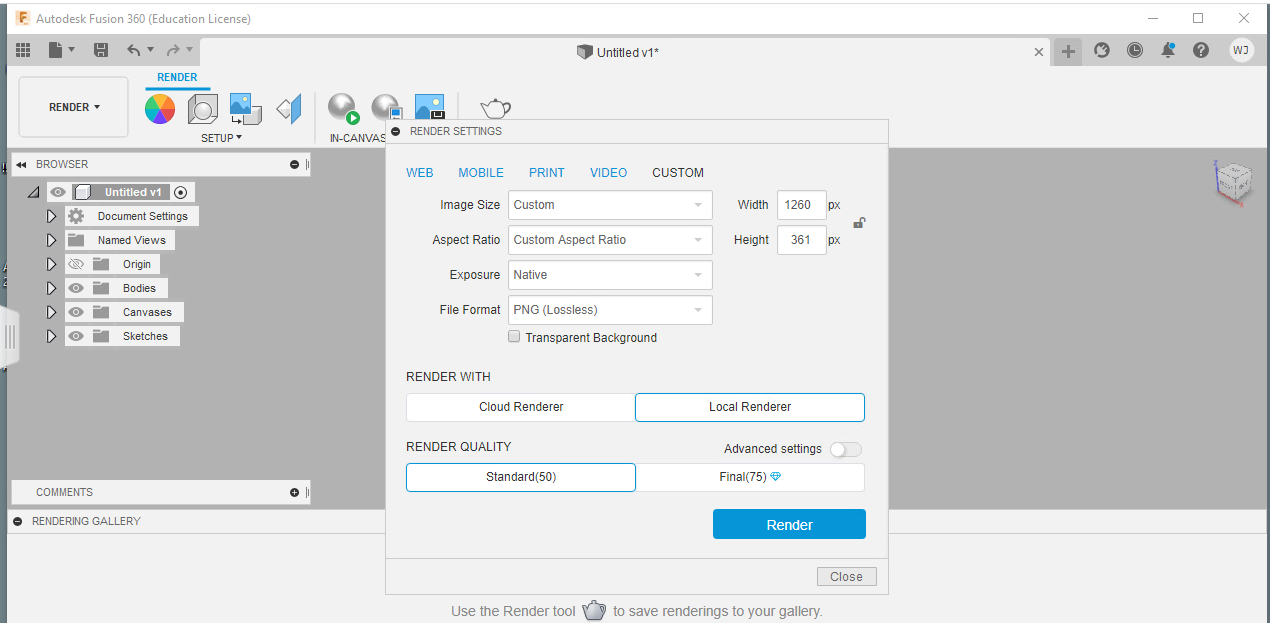
Task: Click the ViewCube in the canvas corner
Action: [x=1231, y=182]
